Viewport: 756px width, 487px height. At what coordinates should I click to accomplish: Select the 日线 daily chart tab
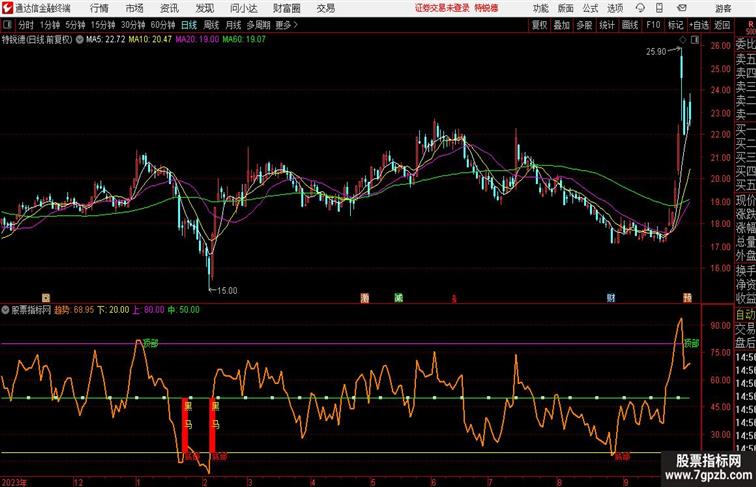click(x=189, y=25)
